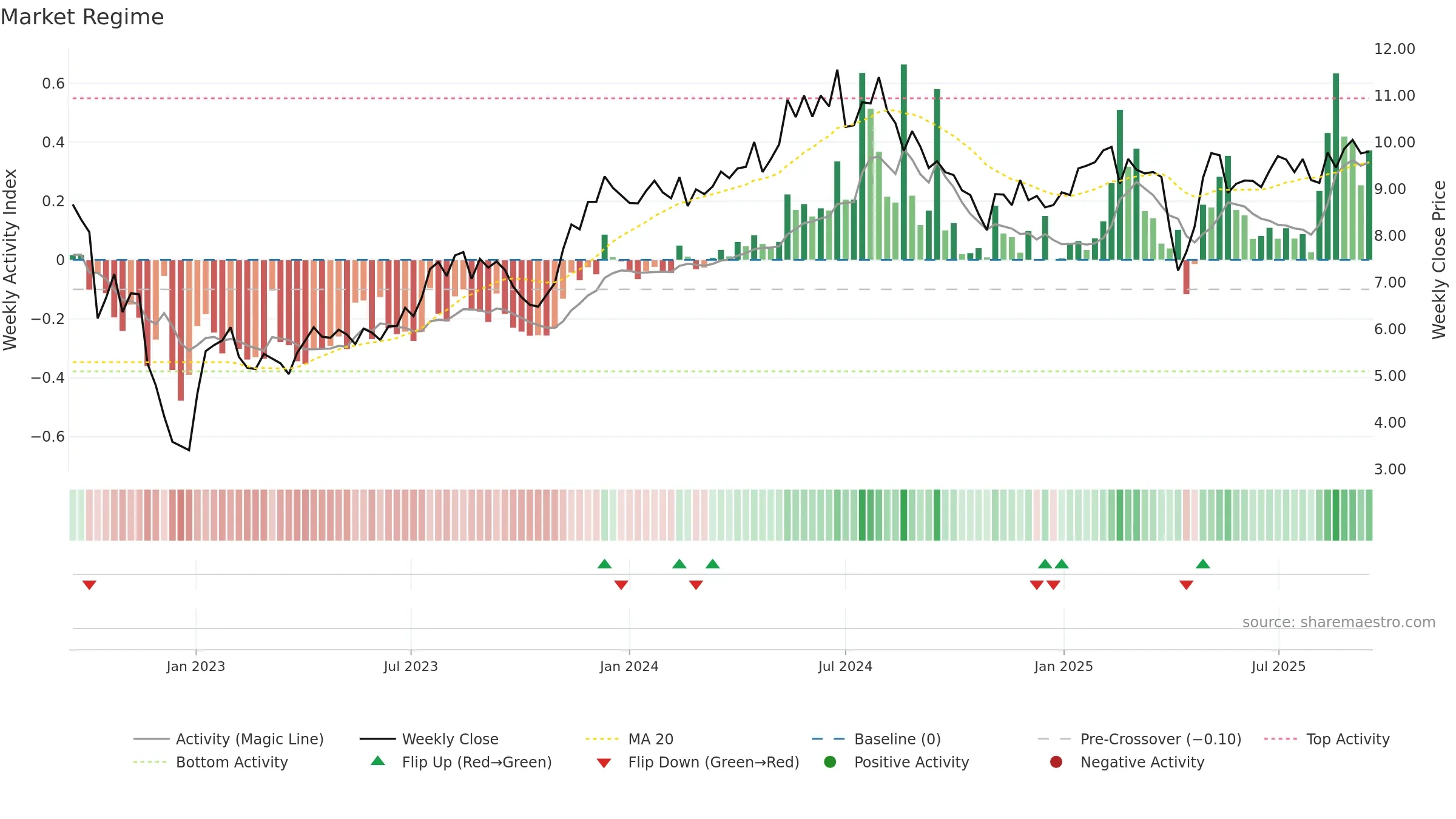The width and height of the screenshot is (1456, 819).
Task: Click the Jul 2024 x-axis label
Action: 845,666
